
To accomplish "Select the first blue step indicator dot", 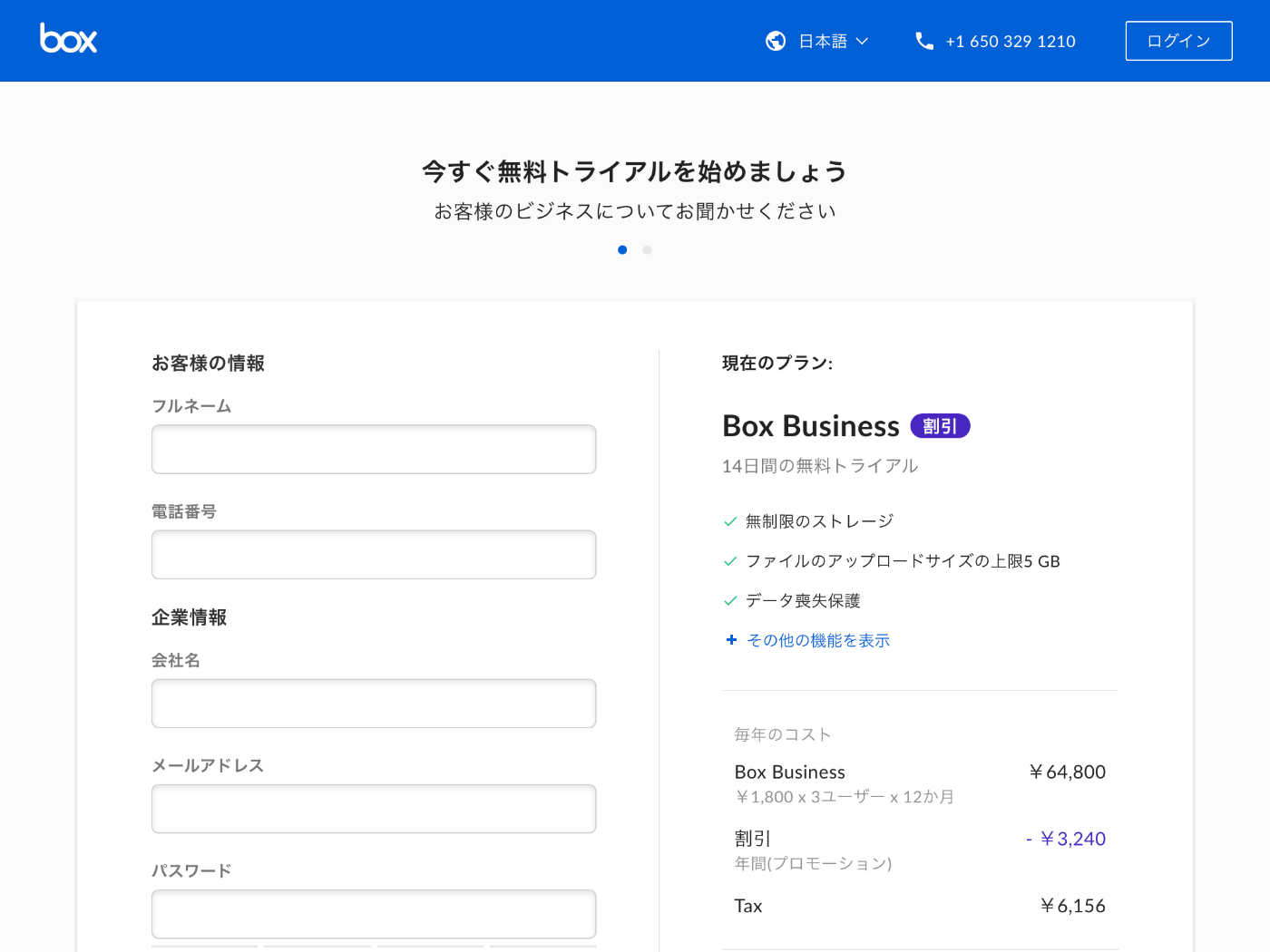I will (x=622, y=249).
